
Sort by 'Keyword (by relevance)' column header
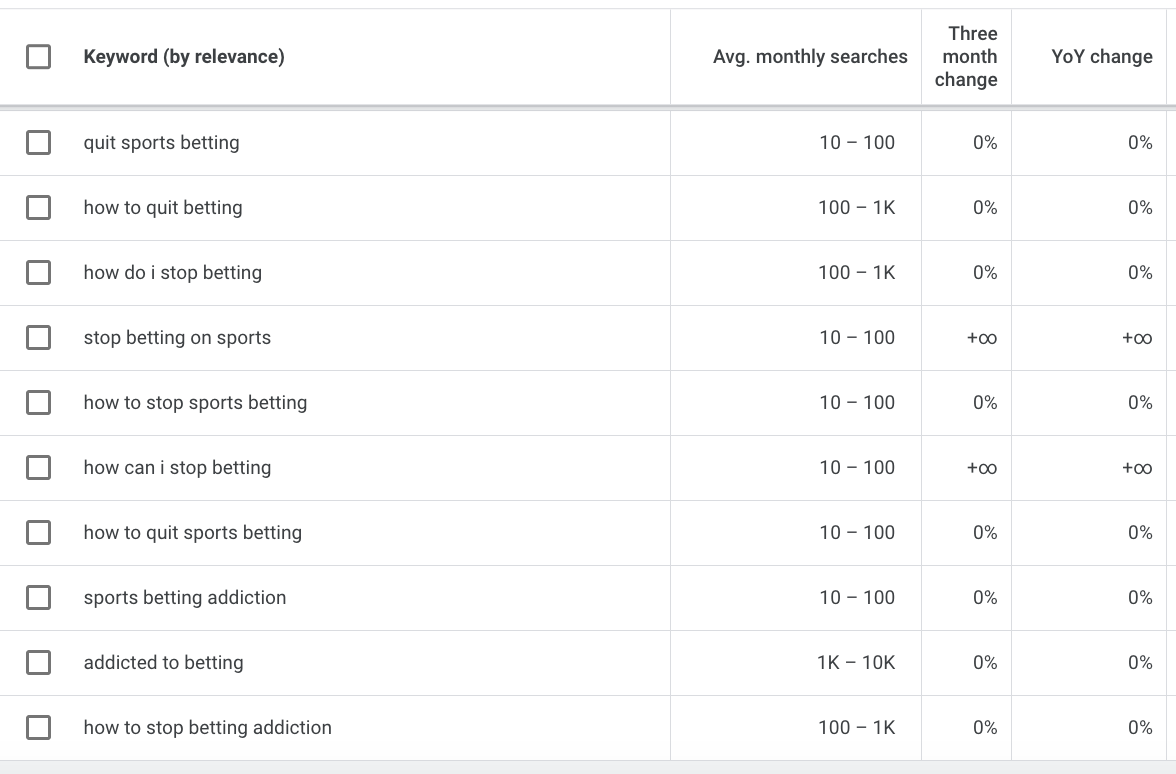[184, 57]
